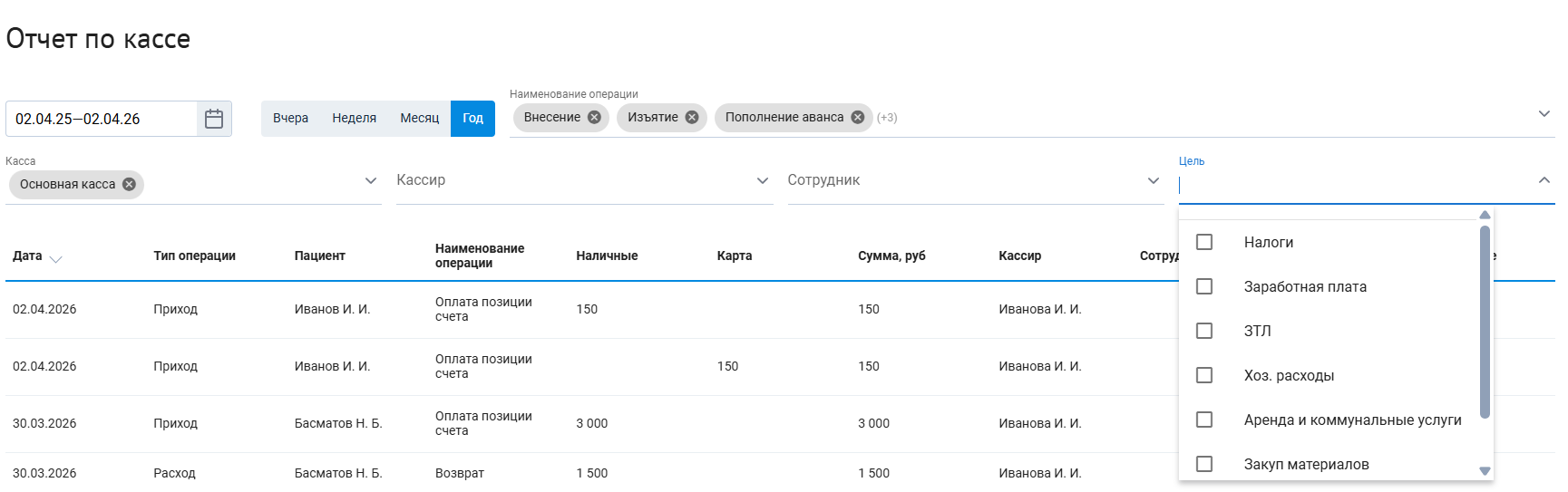Remove the Пополнение аванса chip

click(x=858, y=117)
